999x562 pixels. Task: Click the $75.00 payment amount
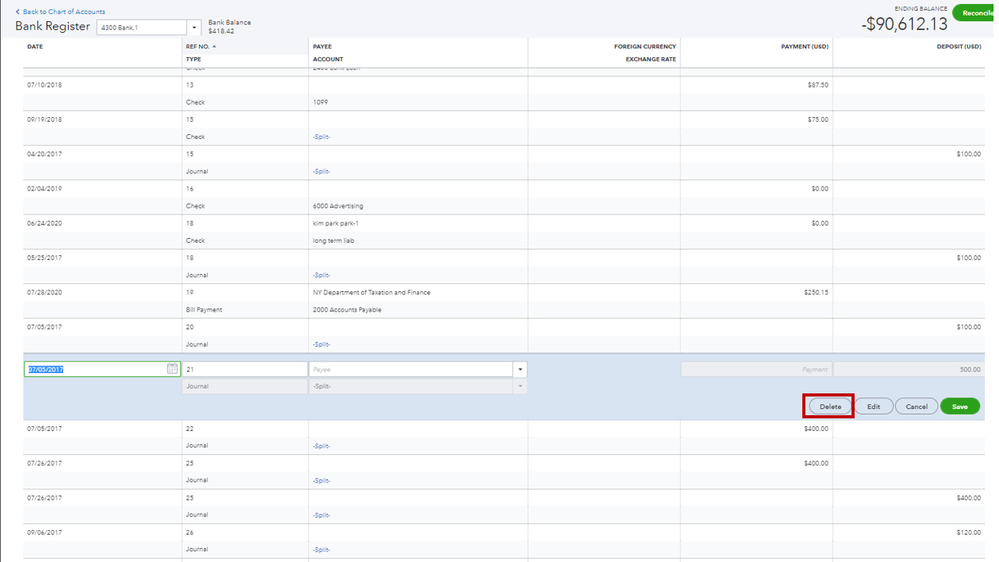(x=818, y=120)
